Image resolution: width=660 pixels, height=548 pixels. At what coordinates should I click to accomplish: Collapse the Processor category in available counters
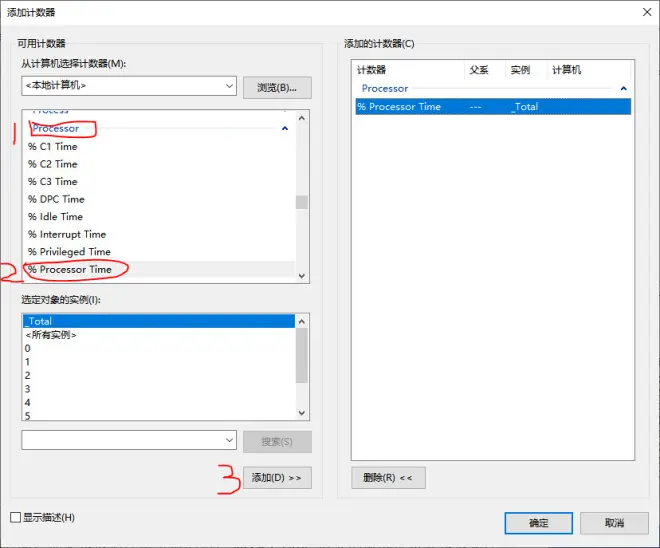[285, 128]
